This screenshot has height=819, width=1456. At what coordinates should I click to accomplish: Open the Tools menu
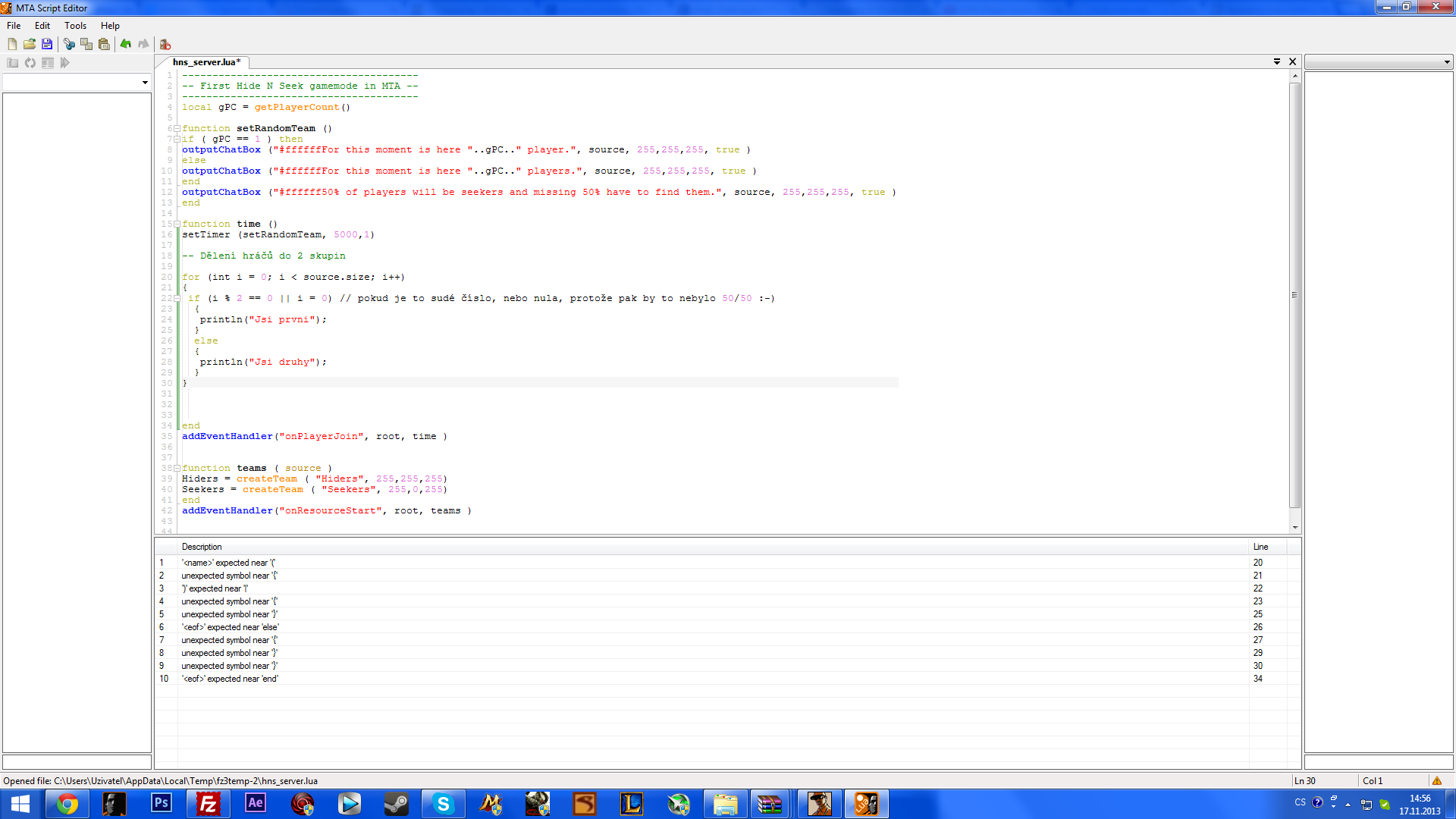tap(75, 25)
